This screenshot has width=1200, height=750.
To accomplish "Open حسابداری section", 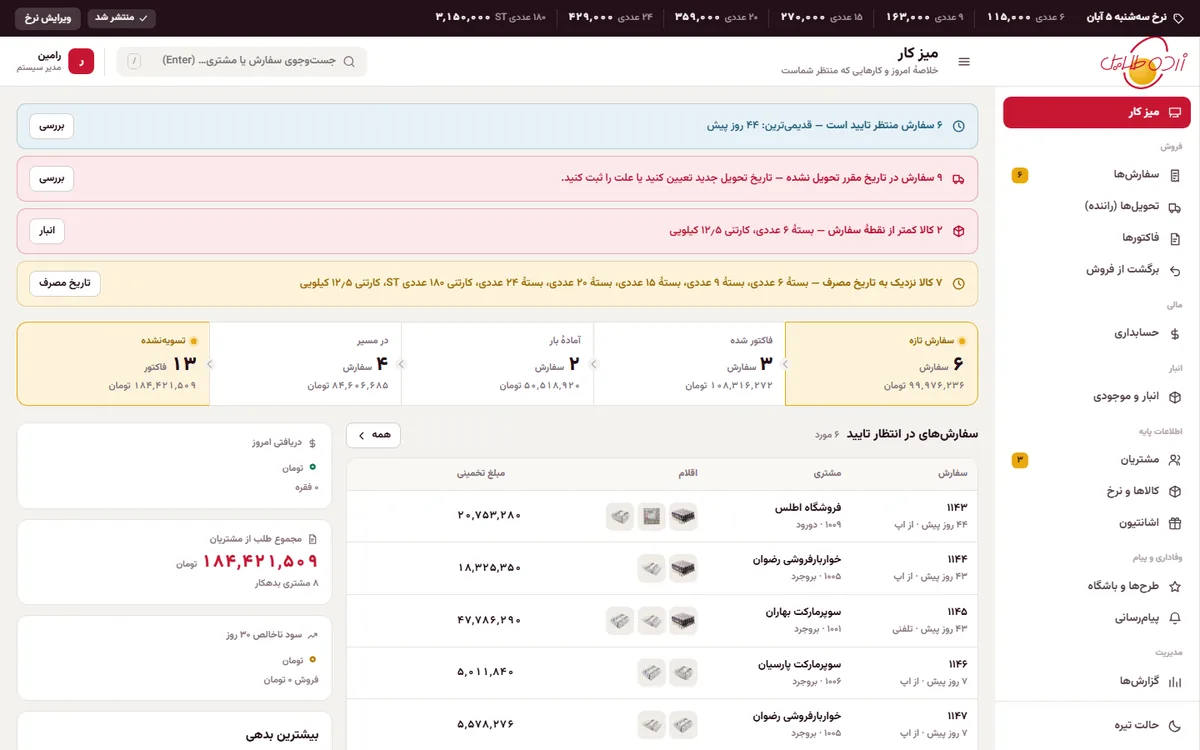I will [1097, 333].
